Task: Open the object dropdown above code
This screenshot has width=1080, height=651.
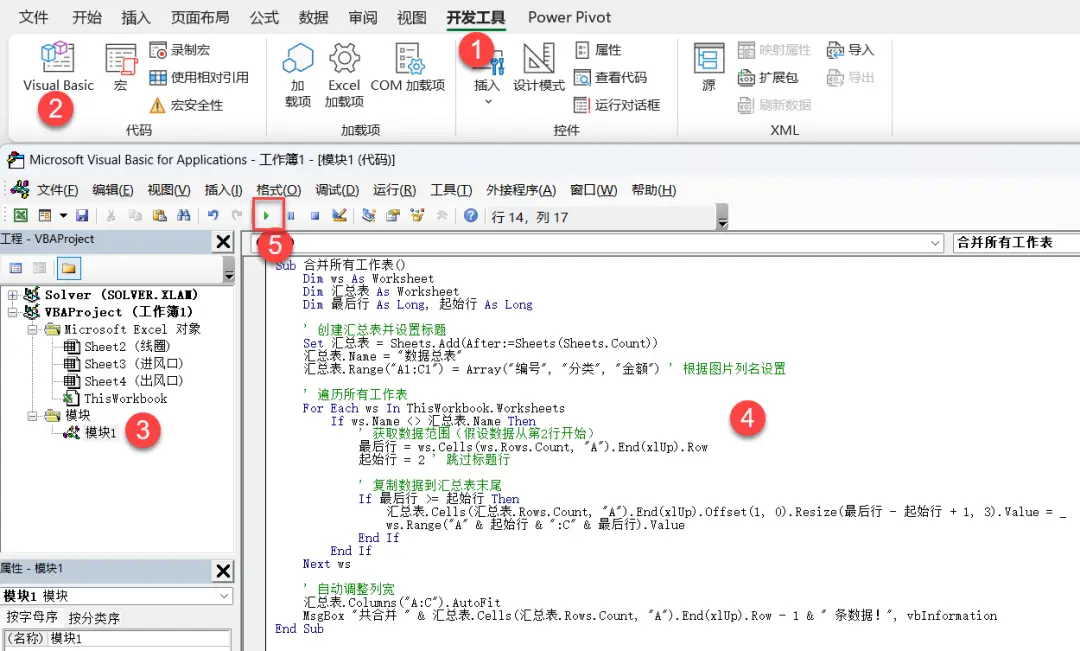Action: 935,243
